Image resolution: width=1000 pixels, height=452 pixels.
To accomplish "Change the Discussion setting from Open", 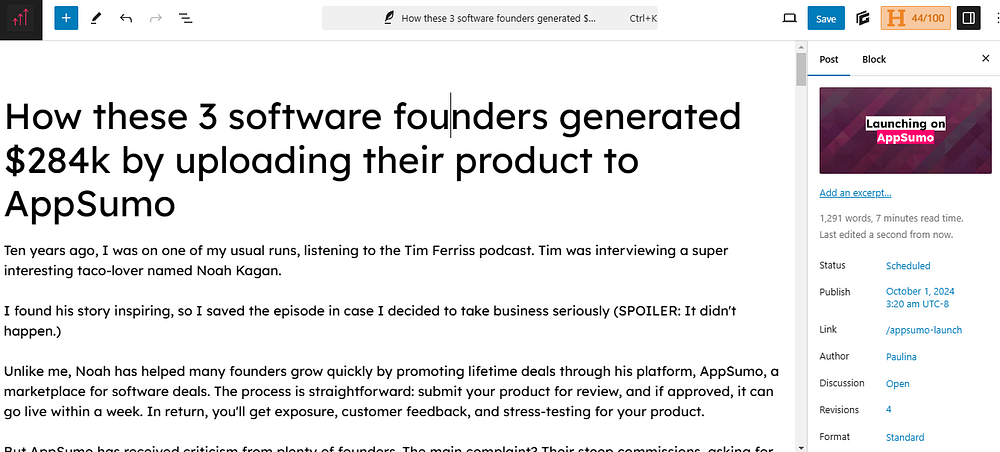I will click(x=897, y=384).
